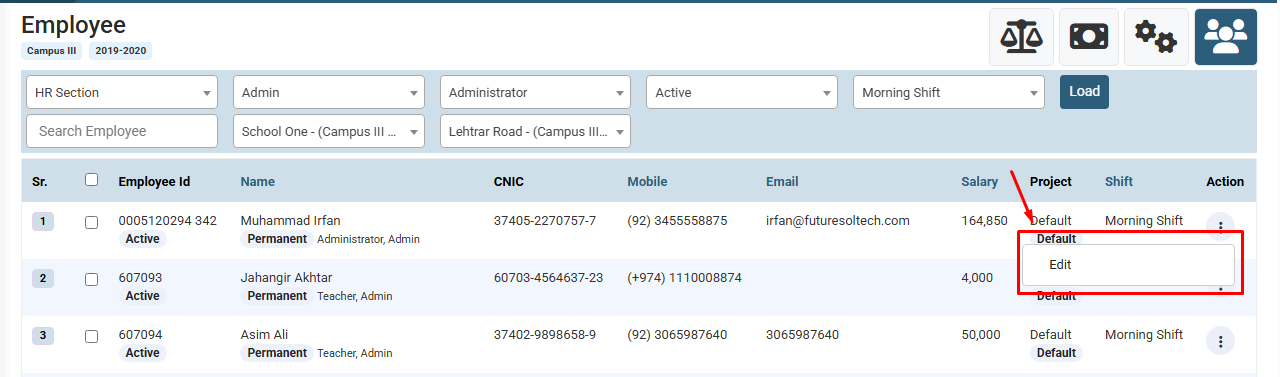Screen dimensions: 1280x377
Task: Click salary value 164,850
Action: point(984,220)
